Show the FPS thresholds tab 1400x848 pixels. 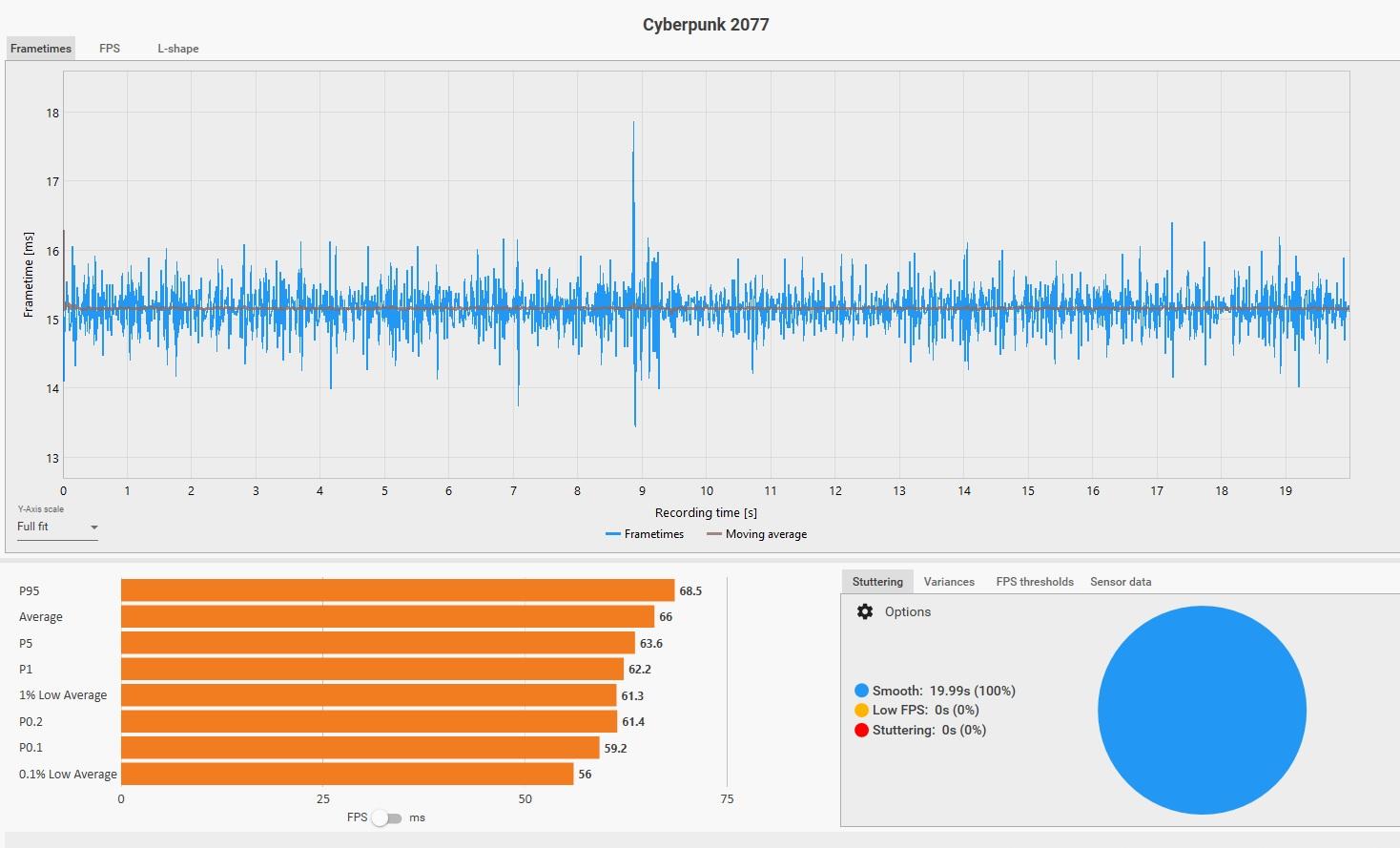[x=1035, y=582]
